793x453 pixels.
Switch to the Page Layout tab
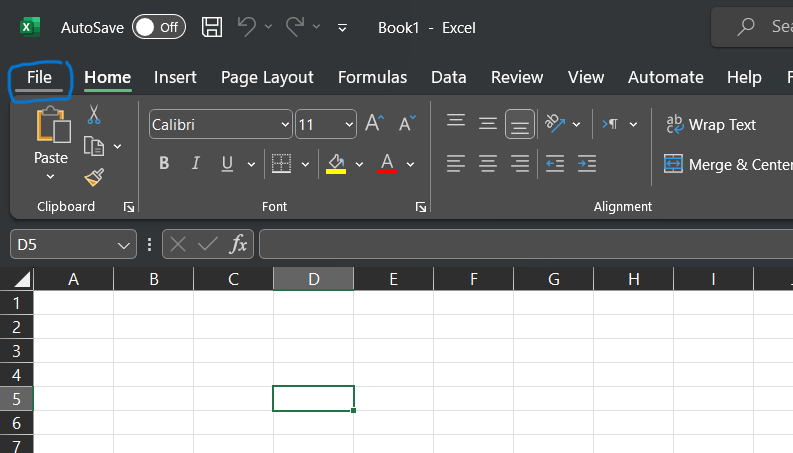267,77
